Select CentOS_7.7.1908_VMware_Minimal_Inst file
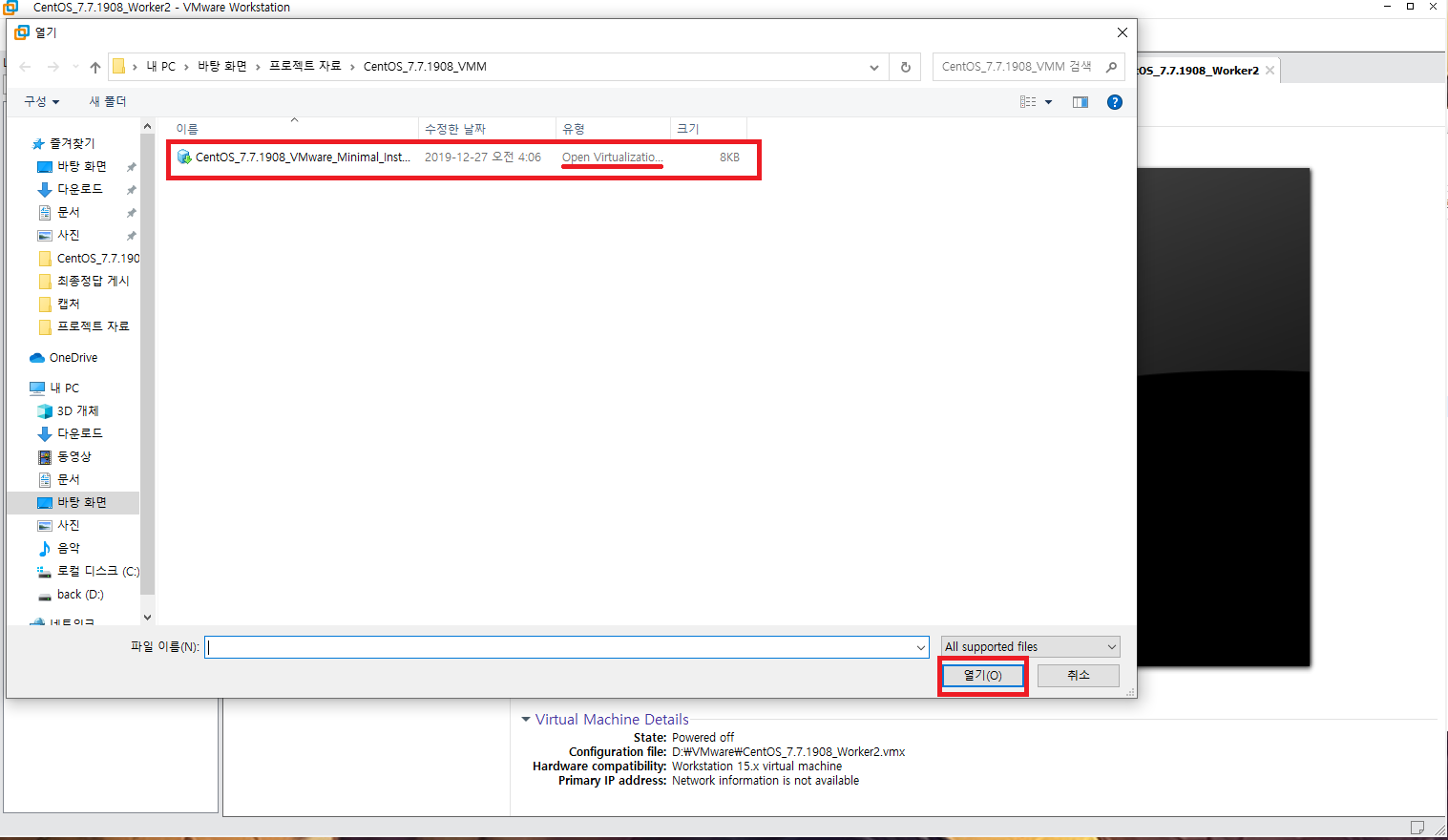Viewport: 1448px width, 840px height. pos(303,157)
